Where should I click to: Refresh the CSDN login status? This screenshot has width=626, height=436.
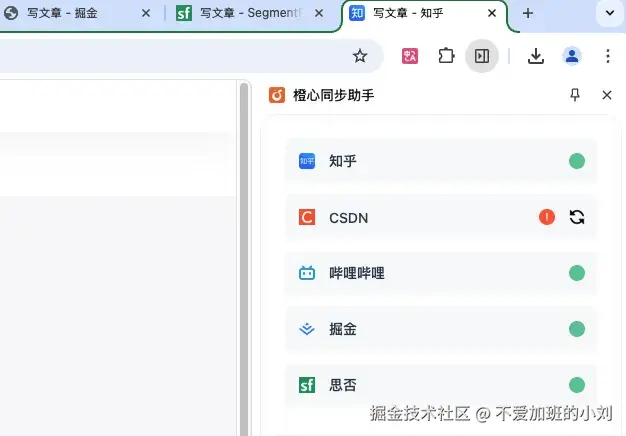click(x=576, y=217)
